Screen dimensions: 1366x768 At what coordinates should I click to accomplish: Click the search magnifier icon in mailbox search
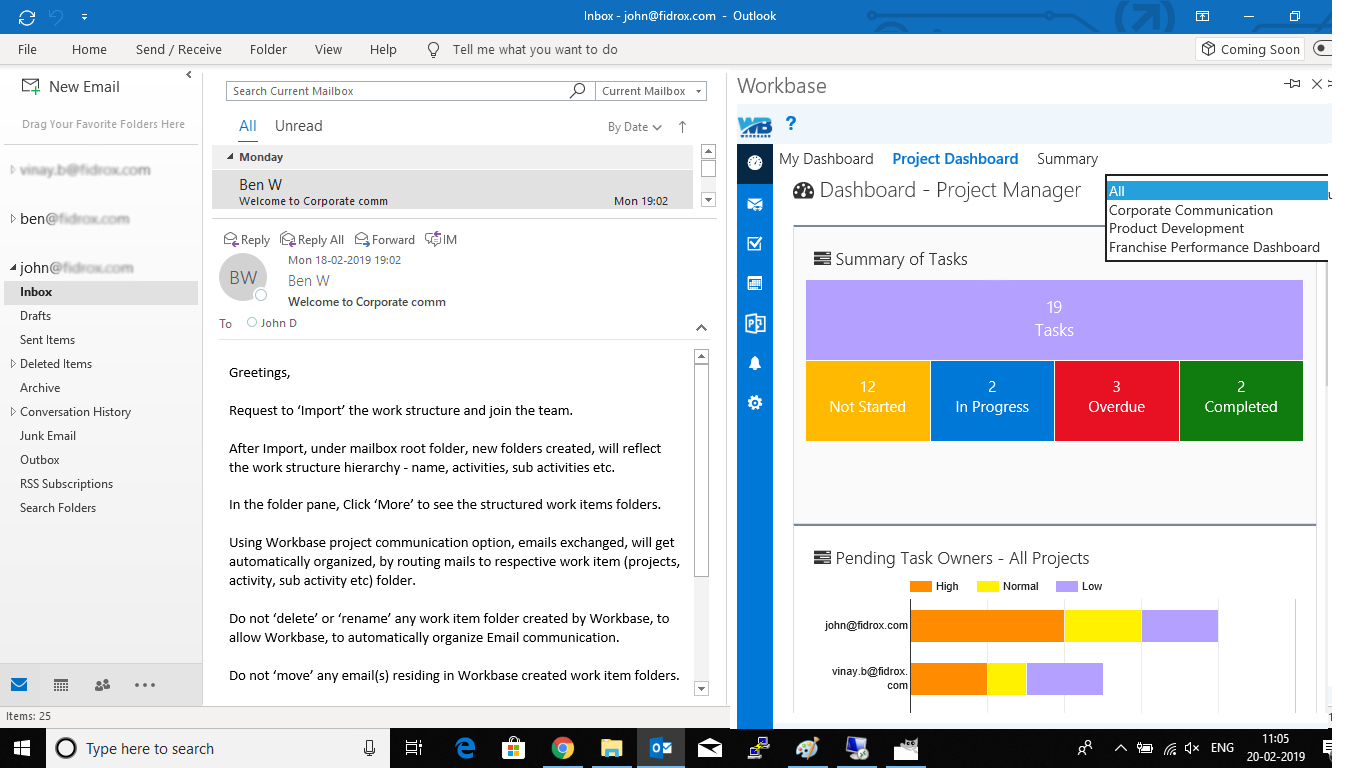click(x=577, y=91)
